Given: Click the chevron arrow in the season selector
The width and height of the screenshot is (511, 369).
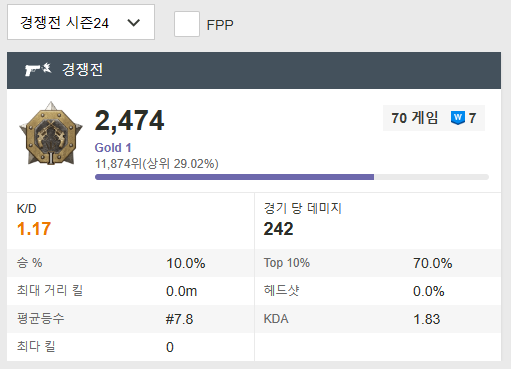Looking at the screenshot, I should pyautogui.click(x=134, y=23).
